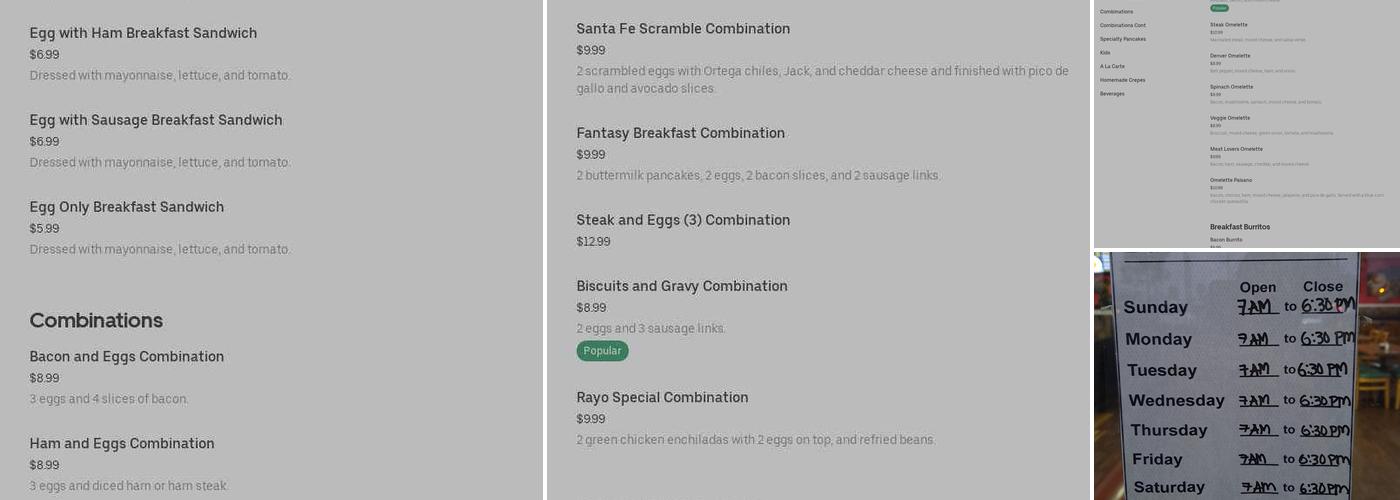
Task: Open Santa Fe Scramble Combination
Action: tap(683, 29)
